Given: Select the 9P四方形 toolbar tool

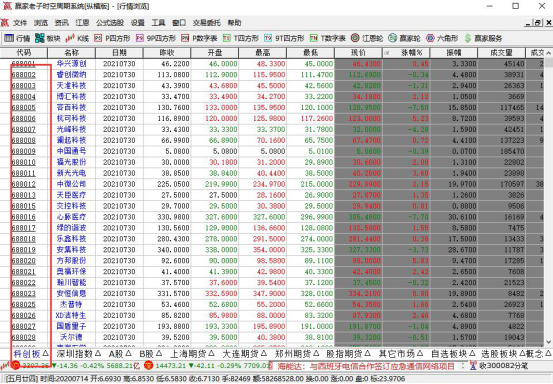Looking at the screenshot, I should pyautogui.click(x=156, y=38).
